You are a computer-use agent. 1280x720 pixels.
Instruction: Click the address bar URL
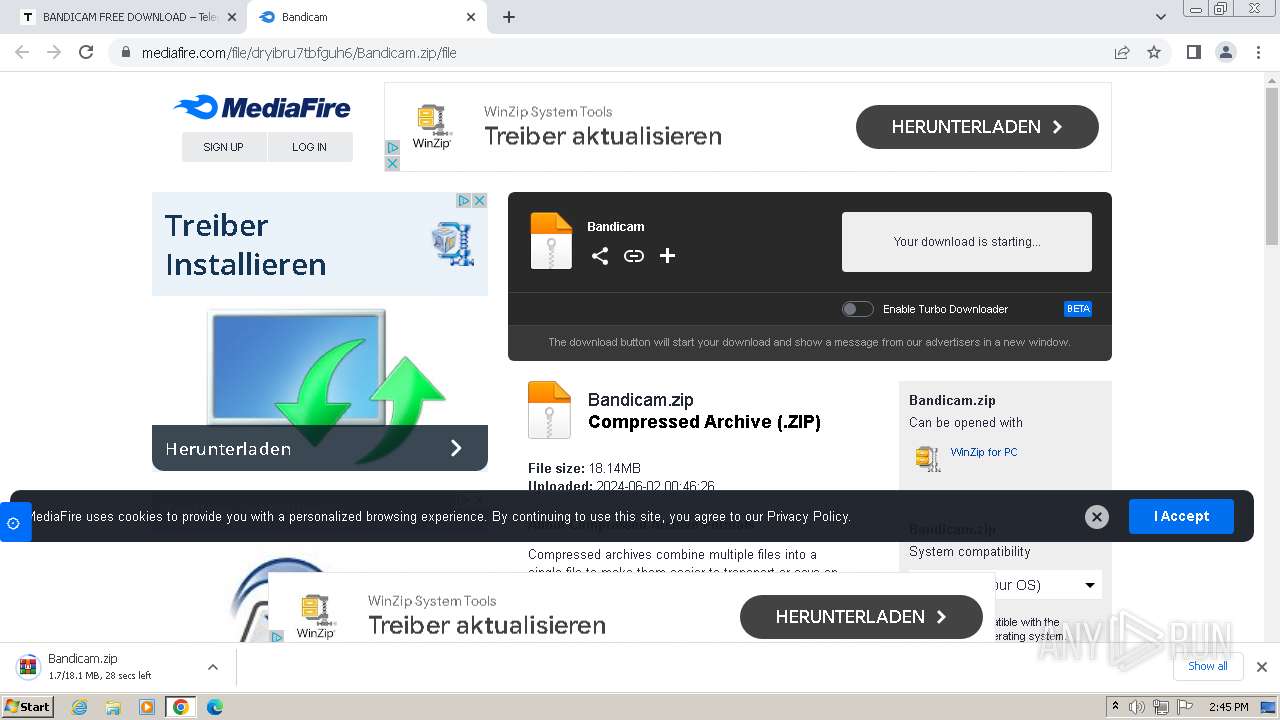tap(299, 53)
